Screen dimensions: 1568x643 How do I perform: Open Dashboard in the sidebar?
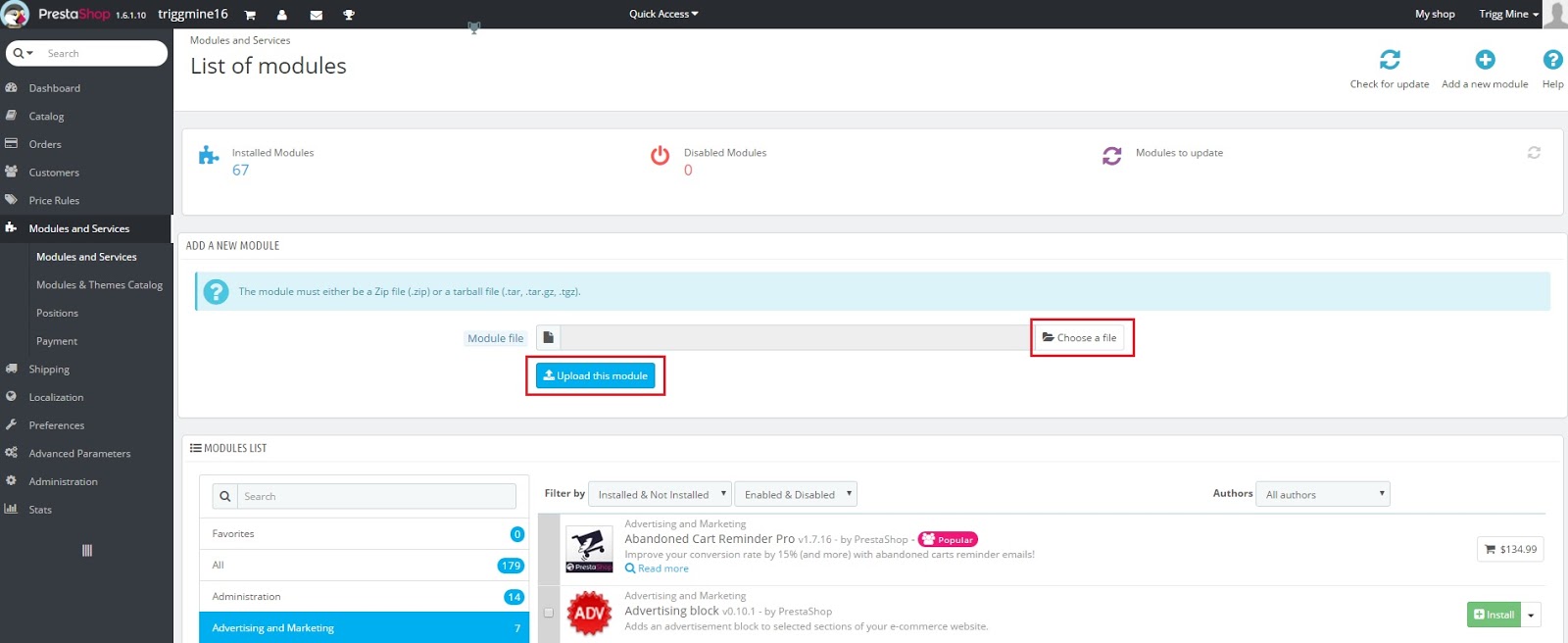[x=55, y=88]
